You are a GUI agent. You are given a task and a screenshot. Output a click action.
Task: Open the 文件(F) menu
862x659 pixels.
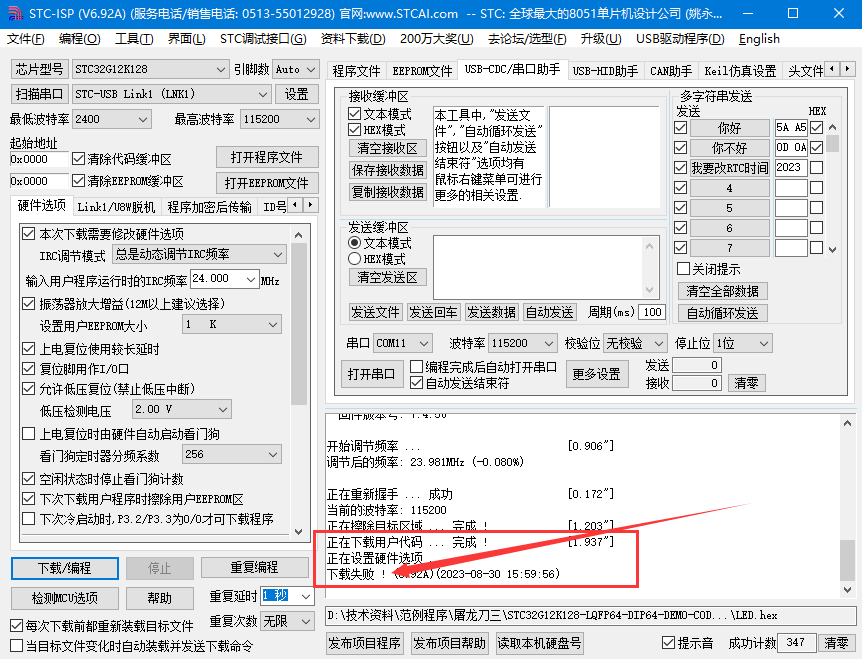coord(25,39)
